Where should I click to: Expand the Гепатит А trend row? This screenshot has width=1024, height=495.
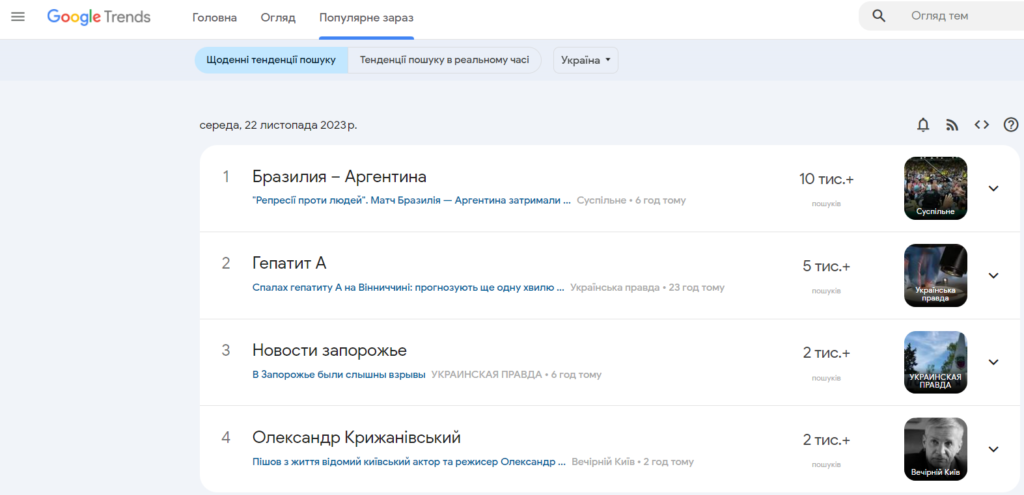pos(993,275)
